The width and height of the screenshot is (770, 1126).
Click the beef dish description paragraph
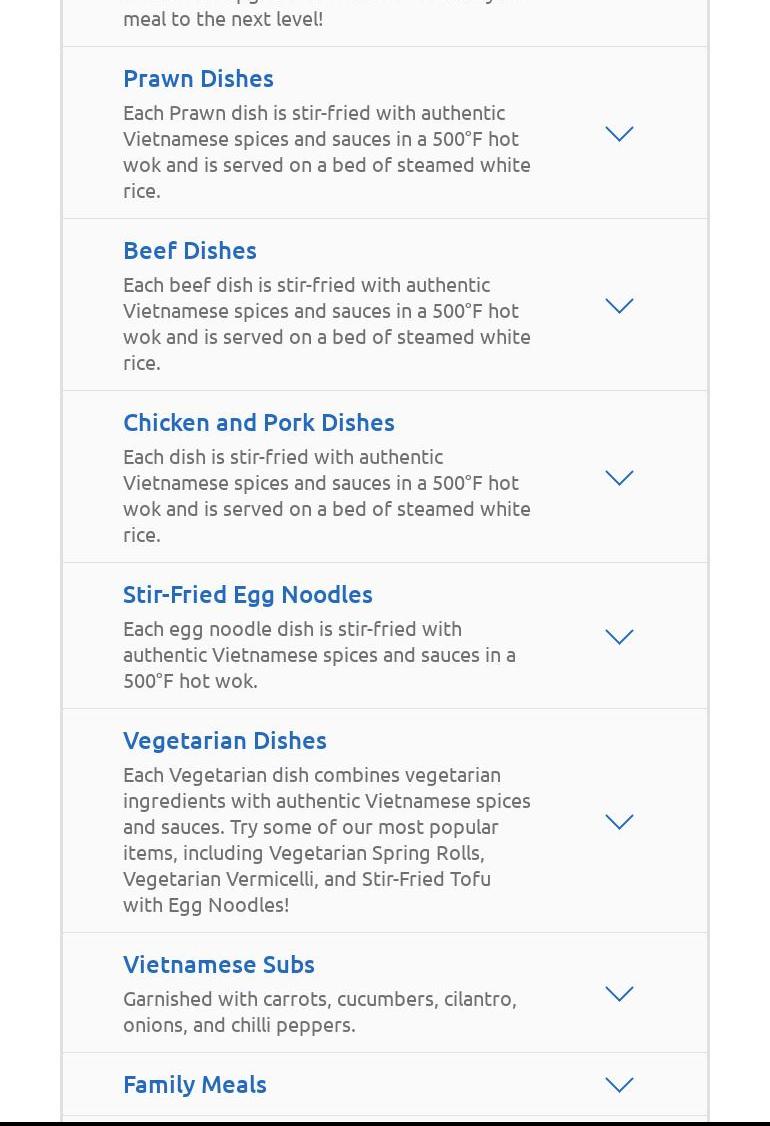point(326,323)
